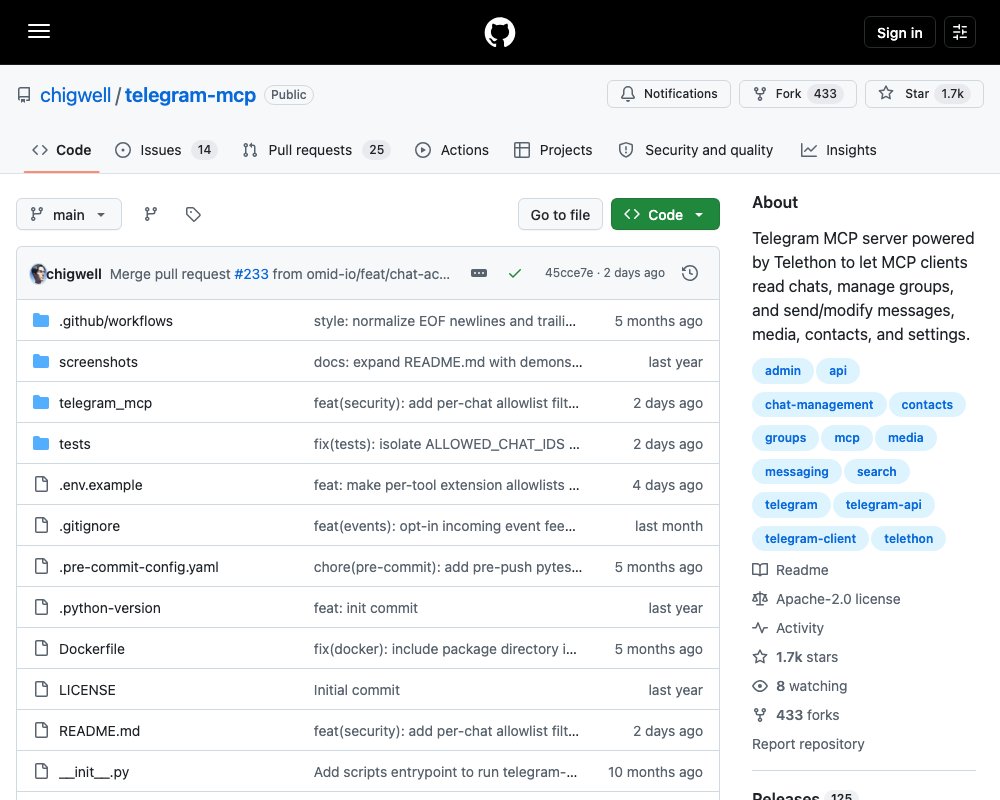Open the chigwell owner profile link
Screen dimensions: 1000x800
click(x=75, y=95)
